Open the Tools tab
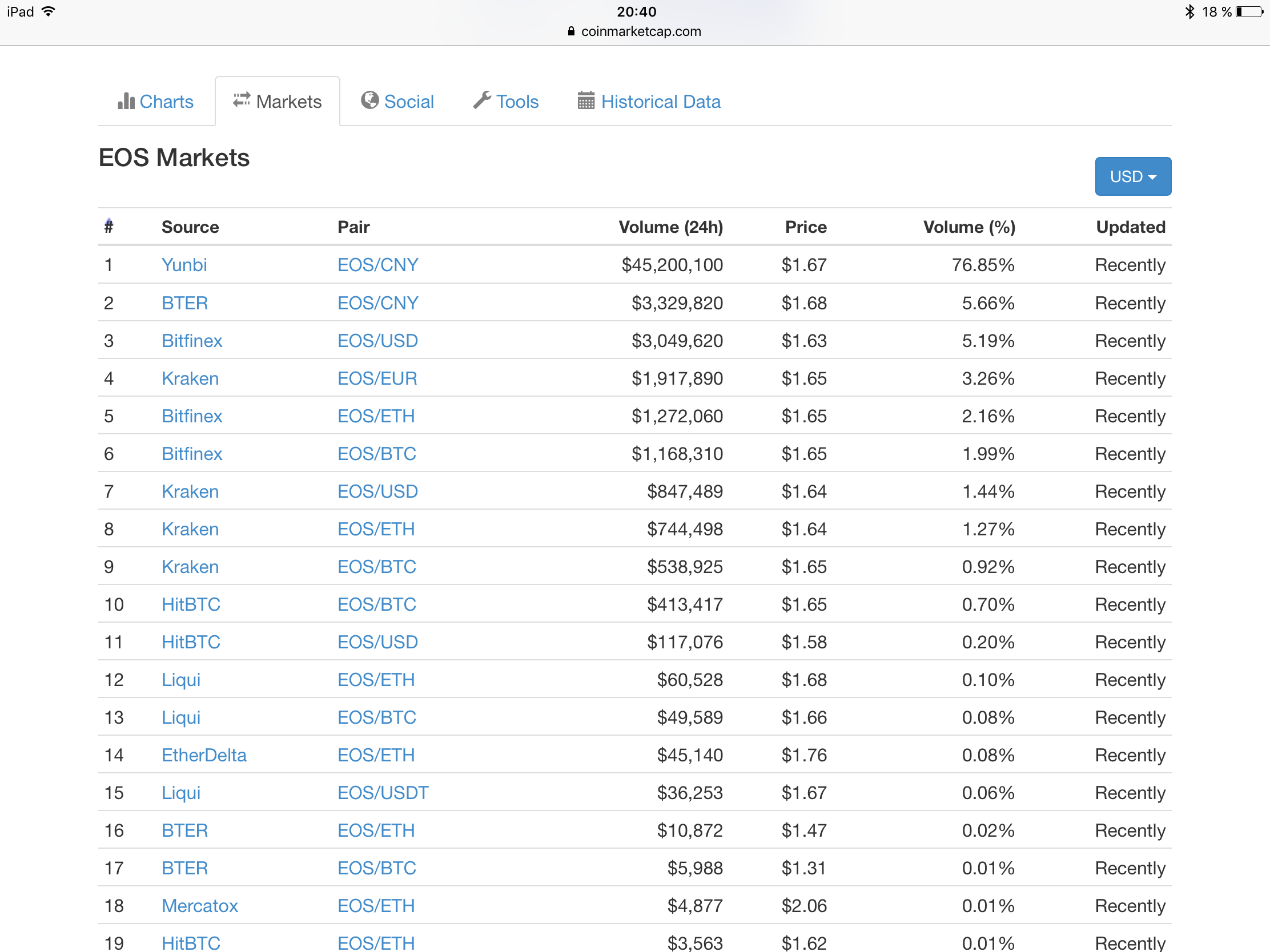This screenshot has height=952, width=1270. click(x=506, y=102)
